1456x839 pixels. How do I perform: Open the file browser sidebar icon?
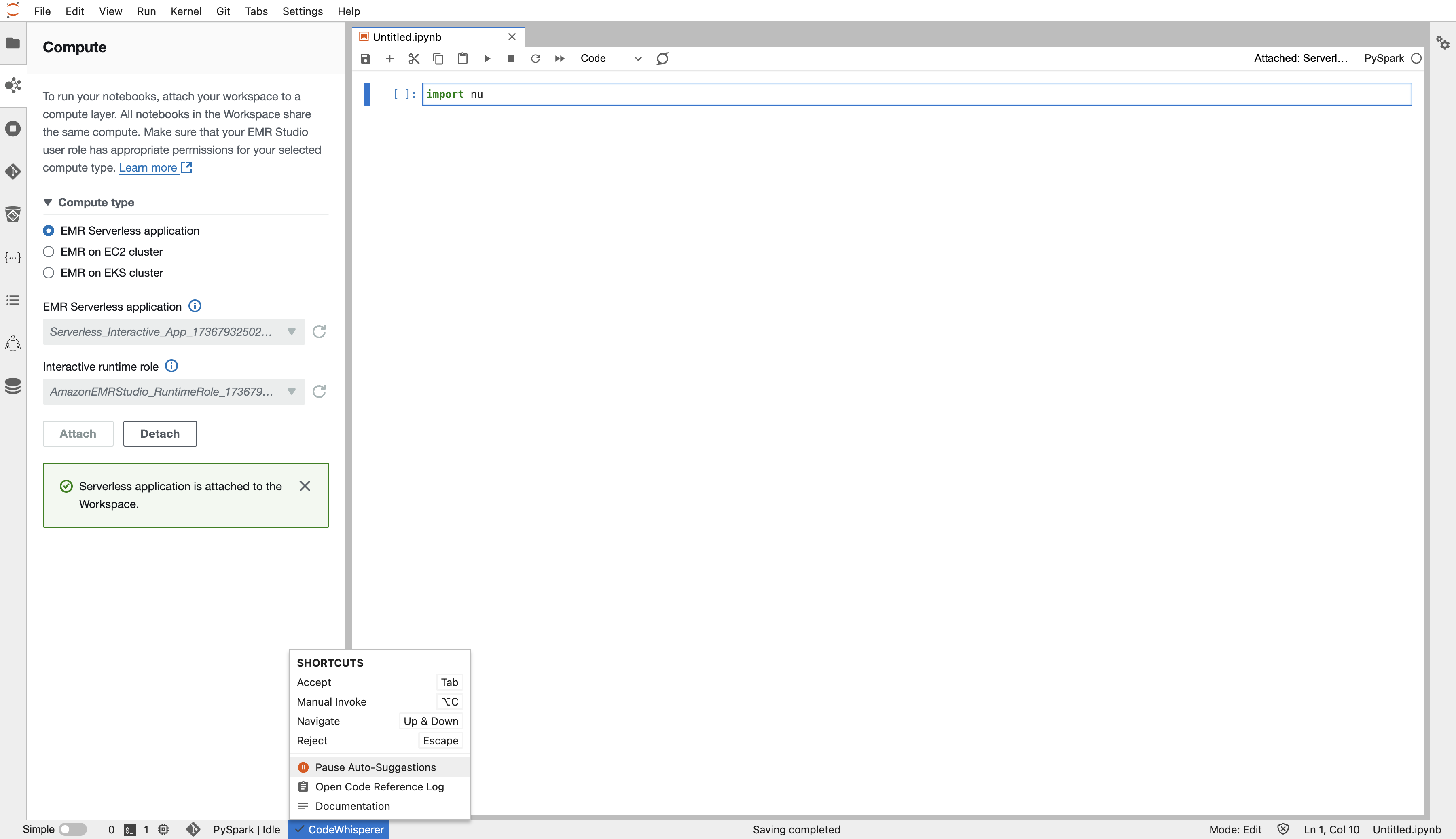coord(13,43)
